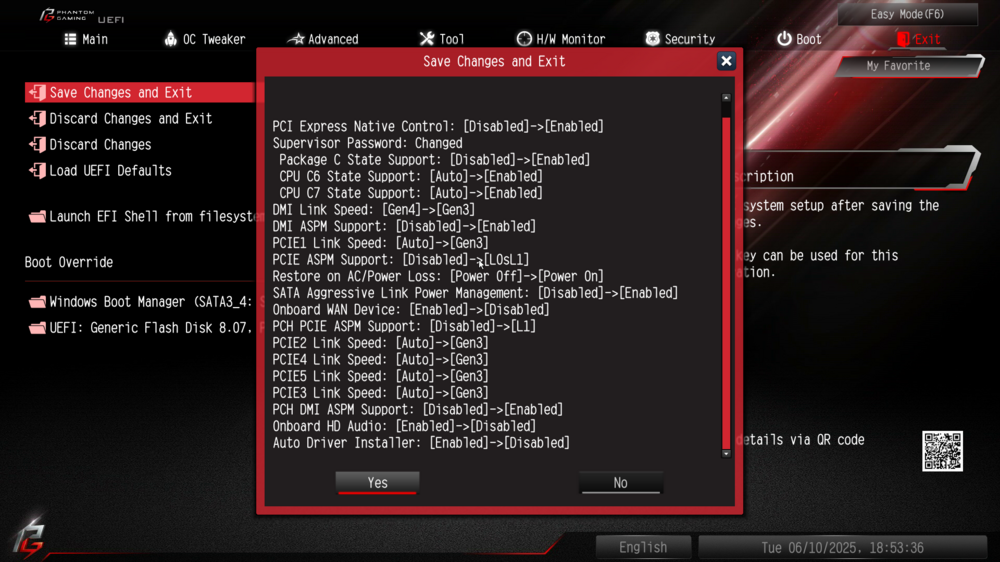This screenshot has height=562, width=1000.
Task: Select Save Changes and Exit menu entry
Action: point(140,92)
